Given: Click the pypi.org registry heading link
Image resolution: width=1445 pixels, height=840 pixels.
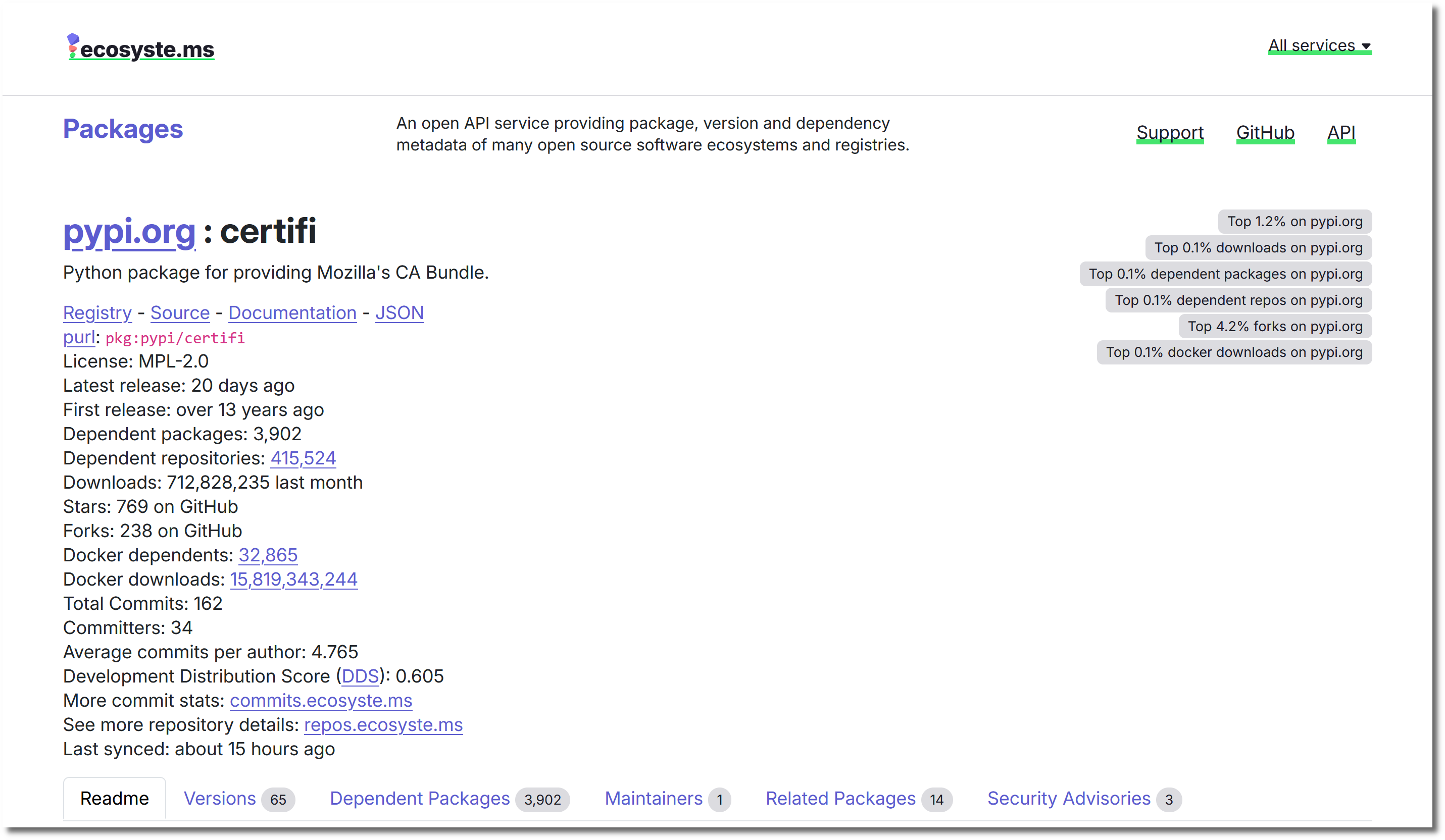Looking at the screenshot, I should 129,232.
